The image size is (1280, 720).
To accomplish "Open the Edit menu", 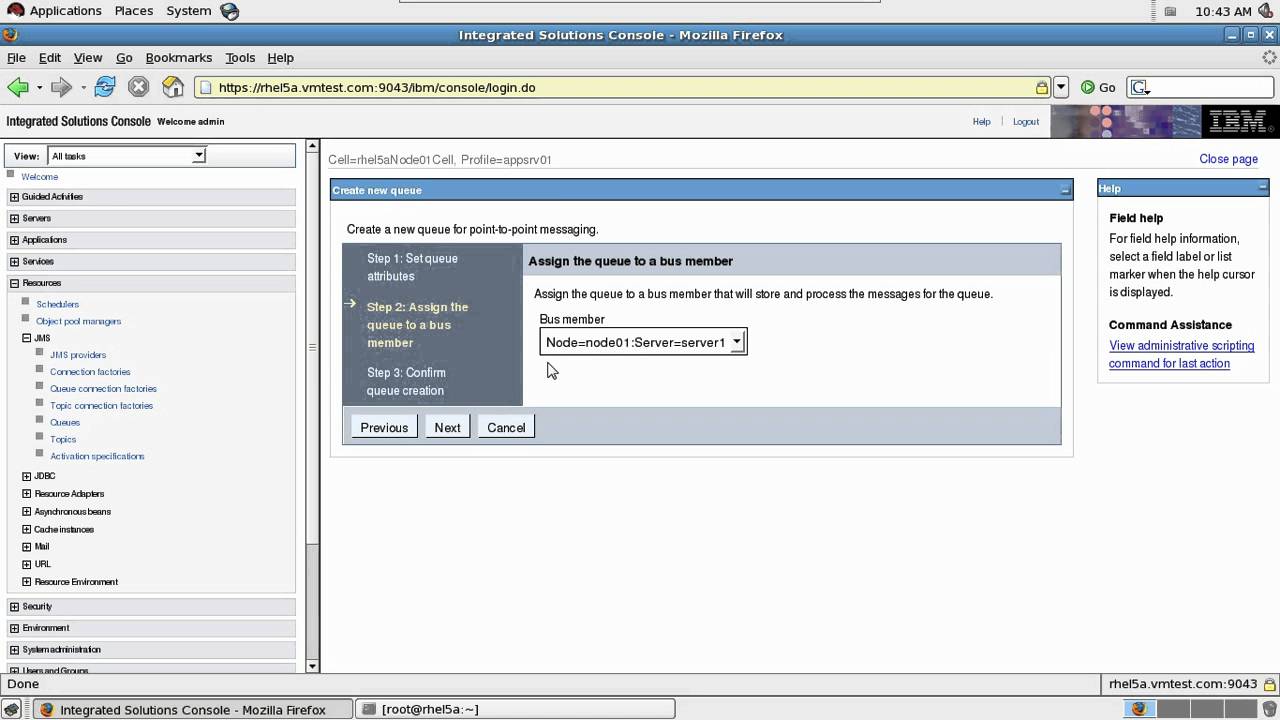I will point(49,58).
